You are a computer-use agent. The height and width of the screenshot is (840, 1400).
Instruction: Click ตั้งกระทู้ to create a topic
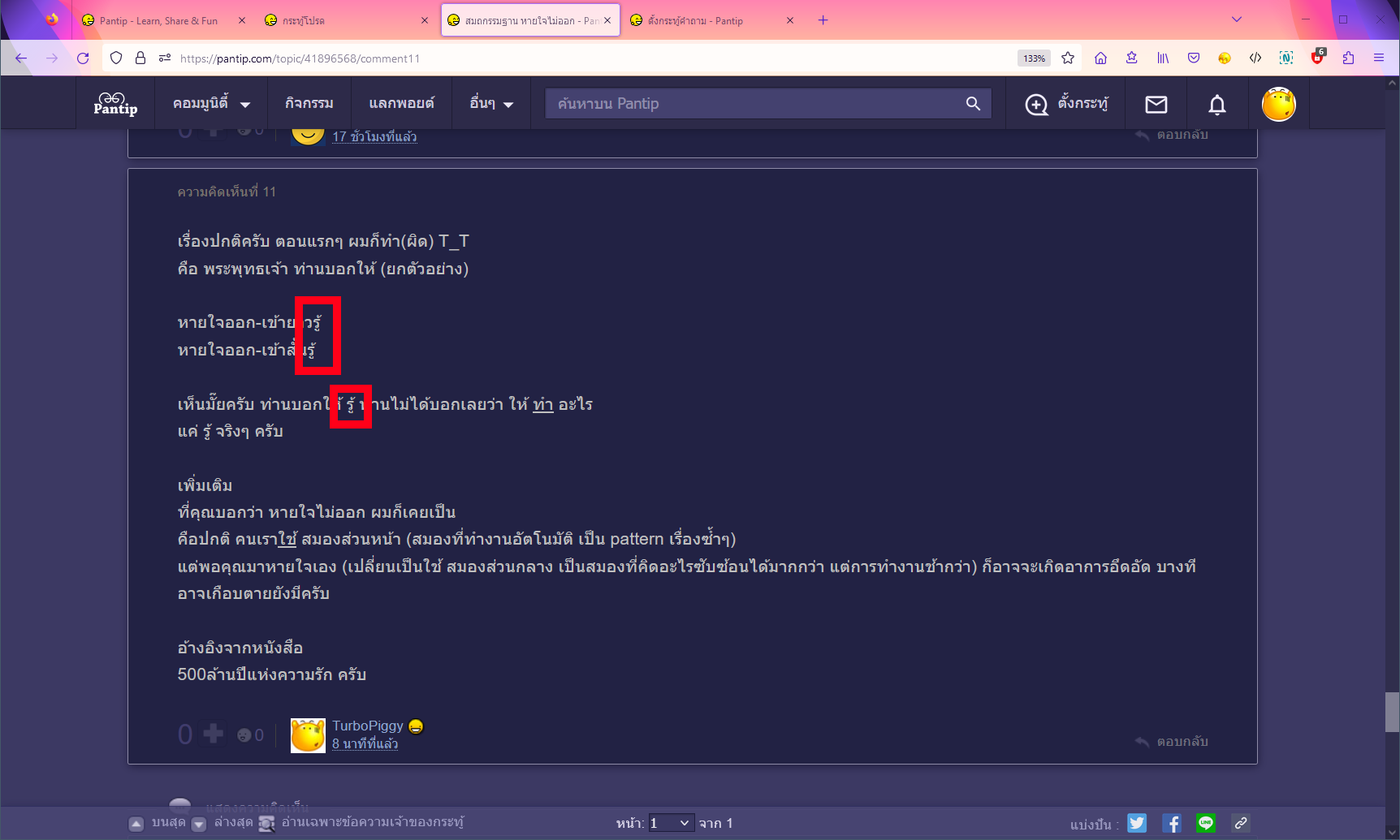[1066, 103]
